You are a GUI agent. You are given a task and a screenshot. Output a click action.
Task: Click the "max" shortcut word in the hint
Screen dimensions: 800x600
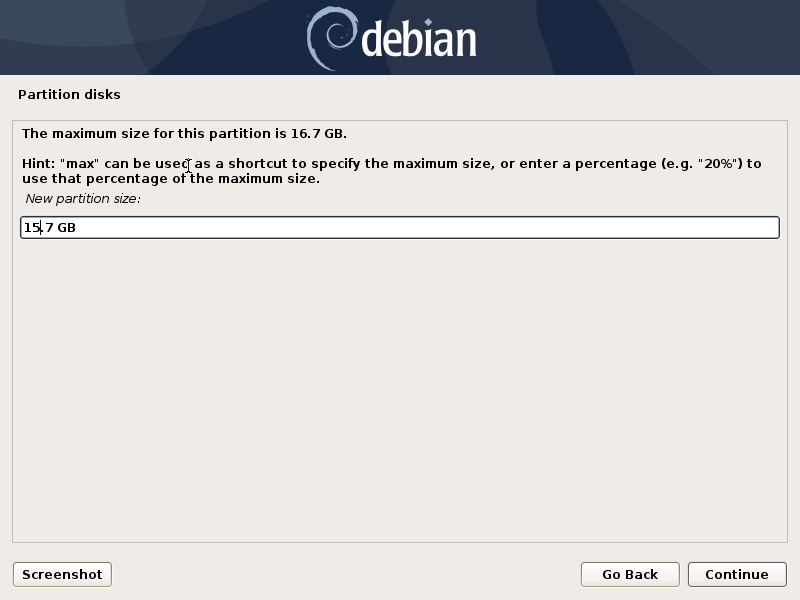coord(80,164)
